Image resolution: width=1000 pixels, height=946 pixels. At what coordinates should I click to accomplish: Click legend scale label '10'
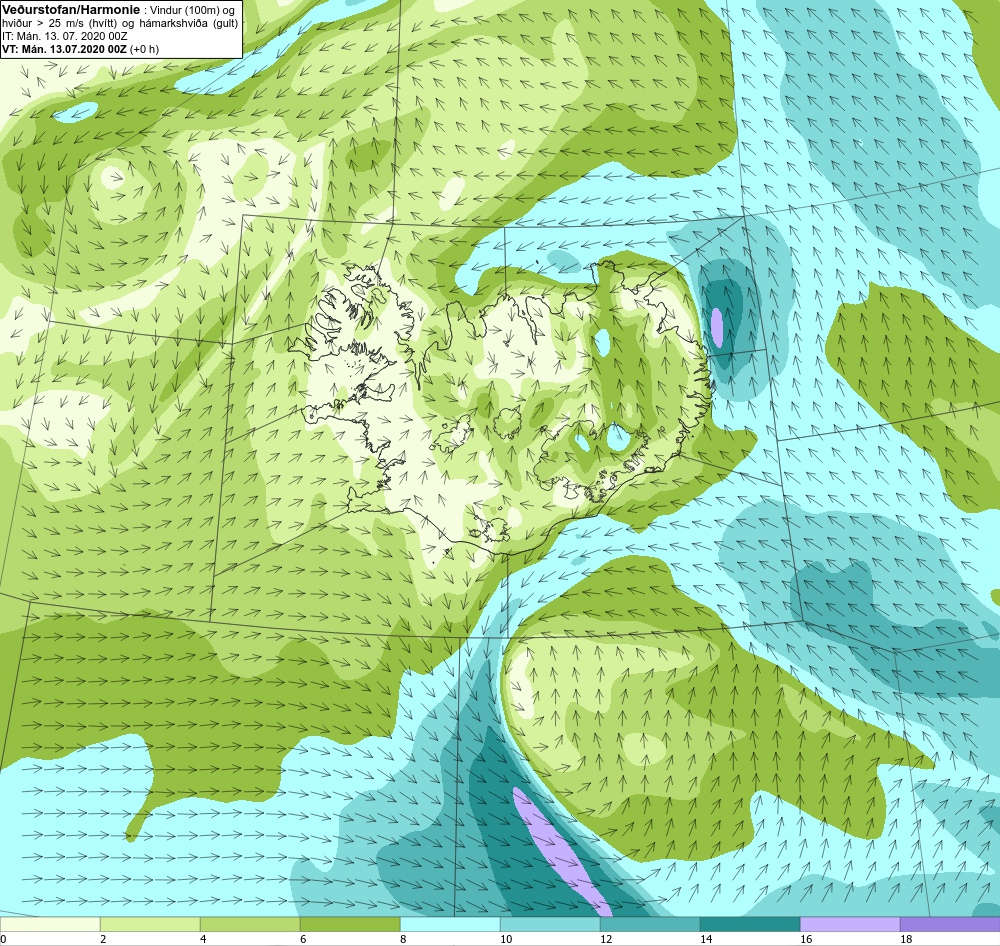[x=506, y=939]
